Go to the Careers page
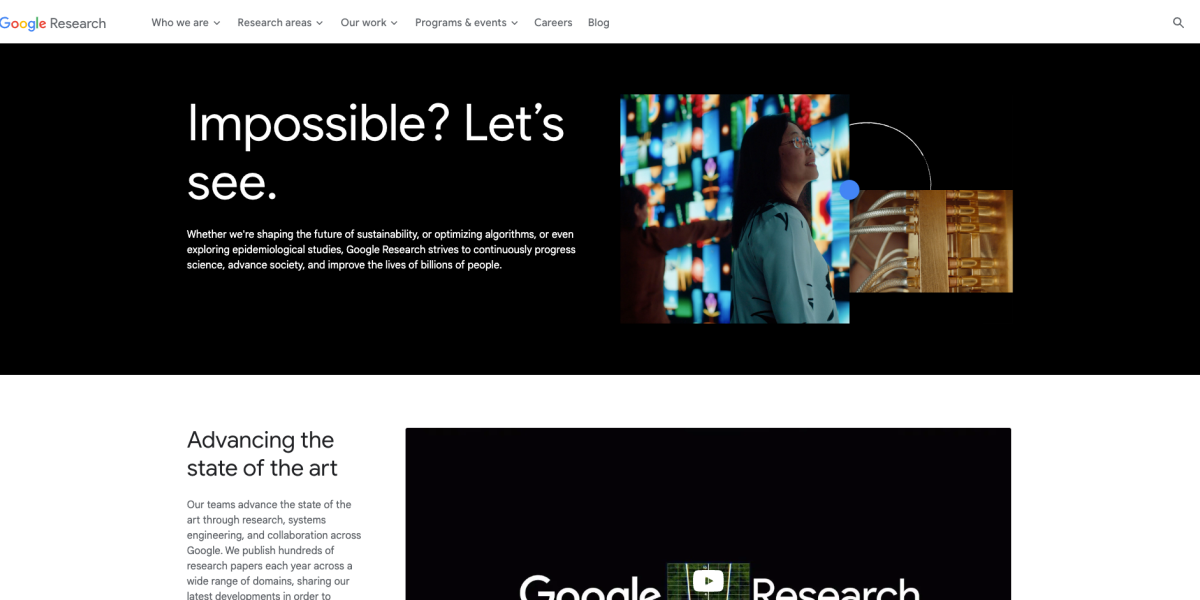The width and height of the screenshot is (1200, 600). (553, 23)
